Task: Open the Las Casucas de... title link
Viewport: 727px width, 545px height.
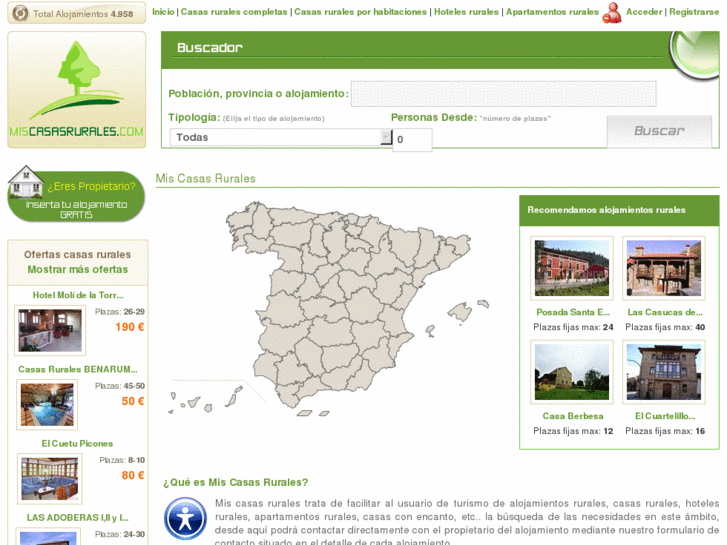Action: (x=665, y=312)
